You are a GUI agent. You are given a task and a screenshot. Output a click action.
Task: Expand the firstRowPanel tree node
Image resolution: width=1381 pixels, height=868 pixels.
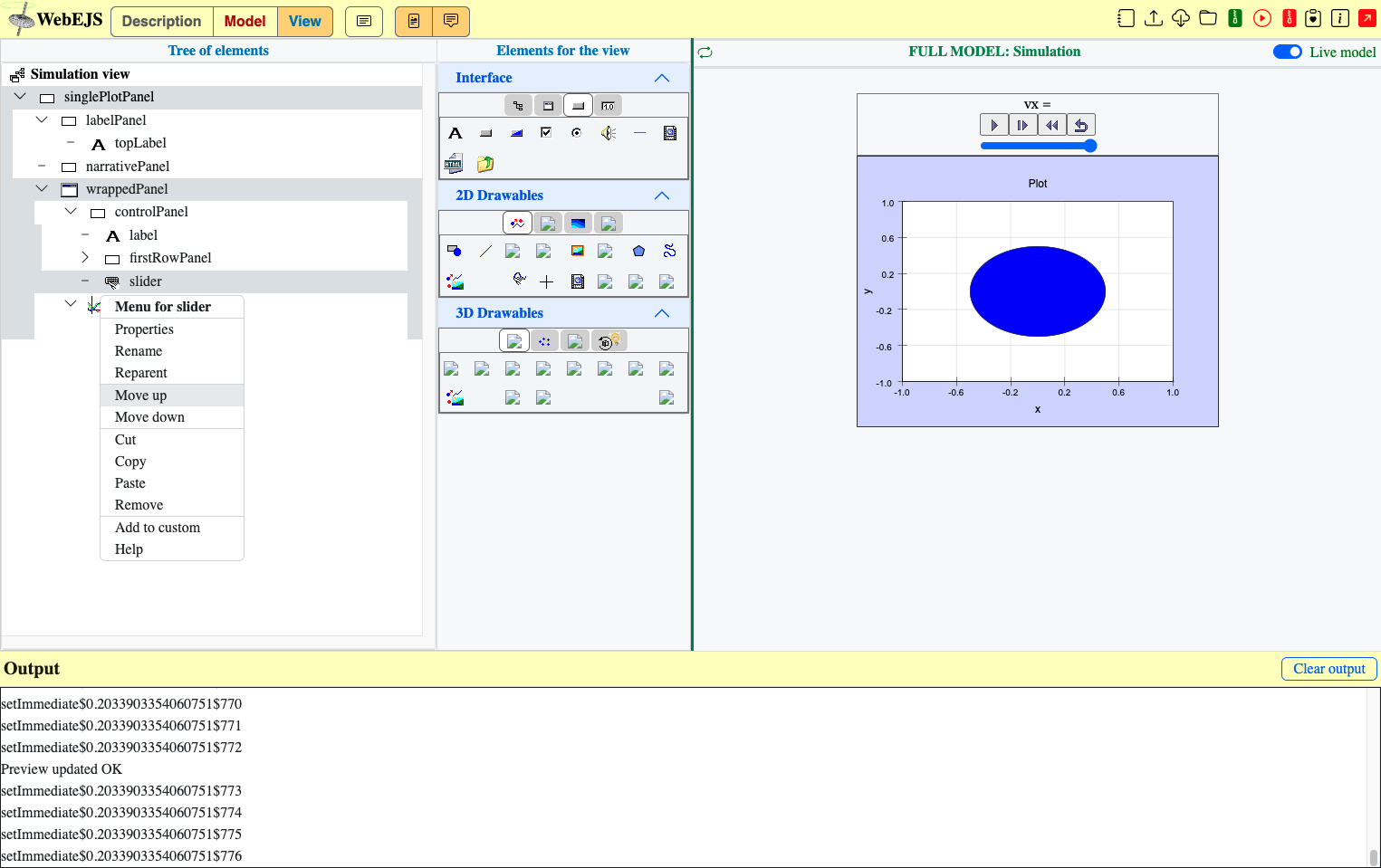(85, 257)
